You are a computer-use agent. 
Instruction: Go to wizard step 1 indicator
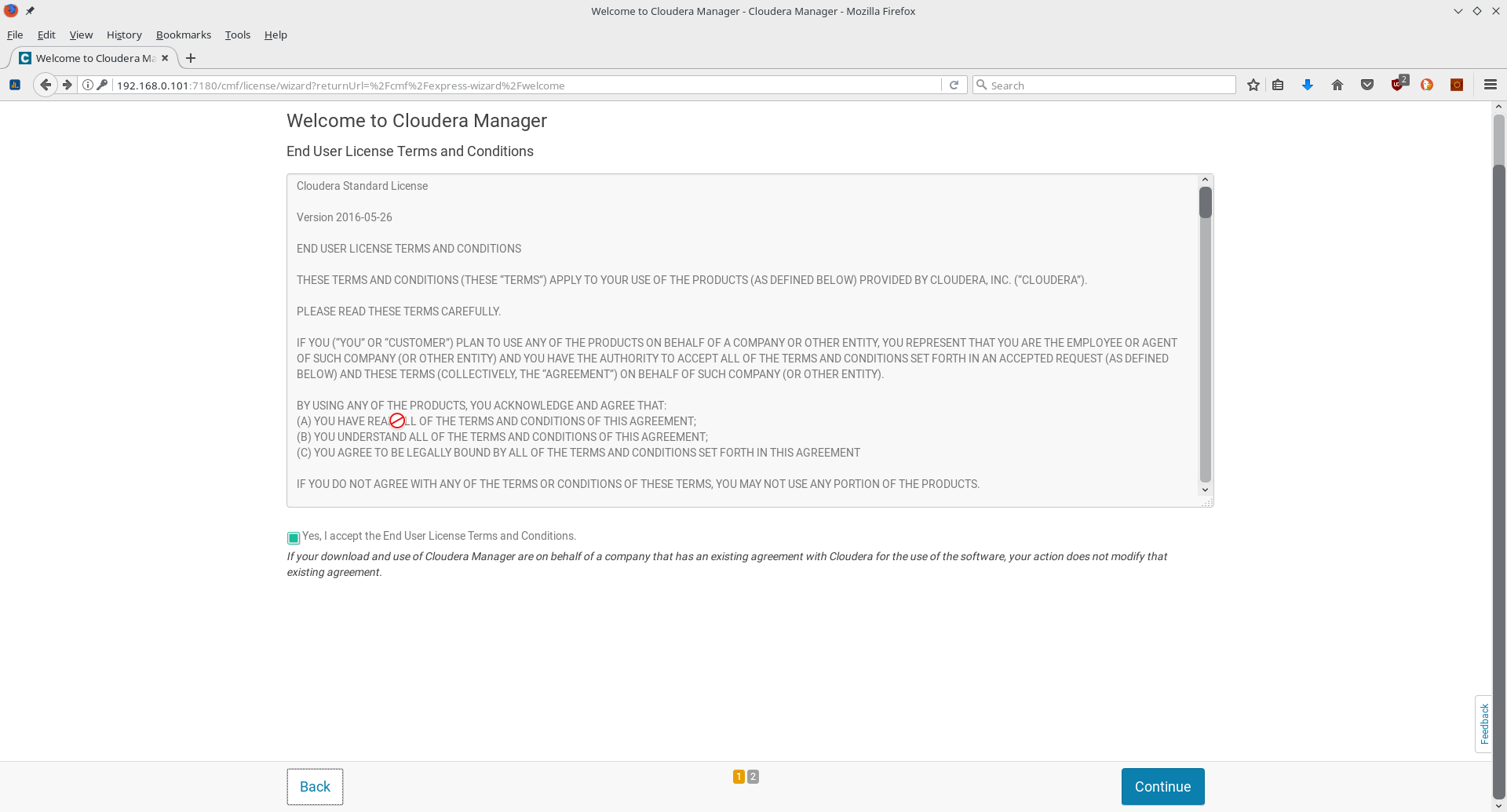[x=739, y=777]
